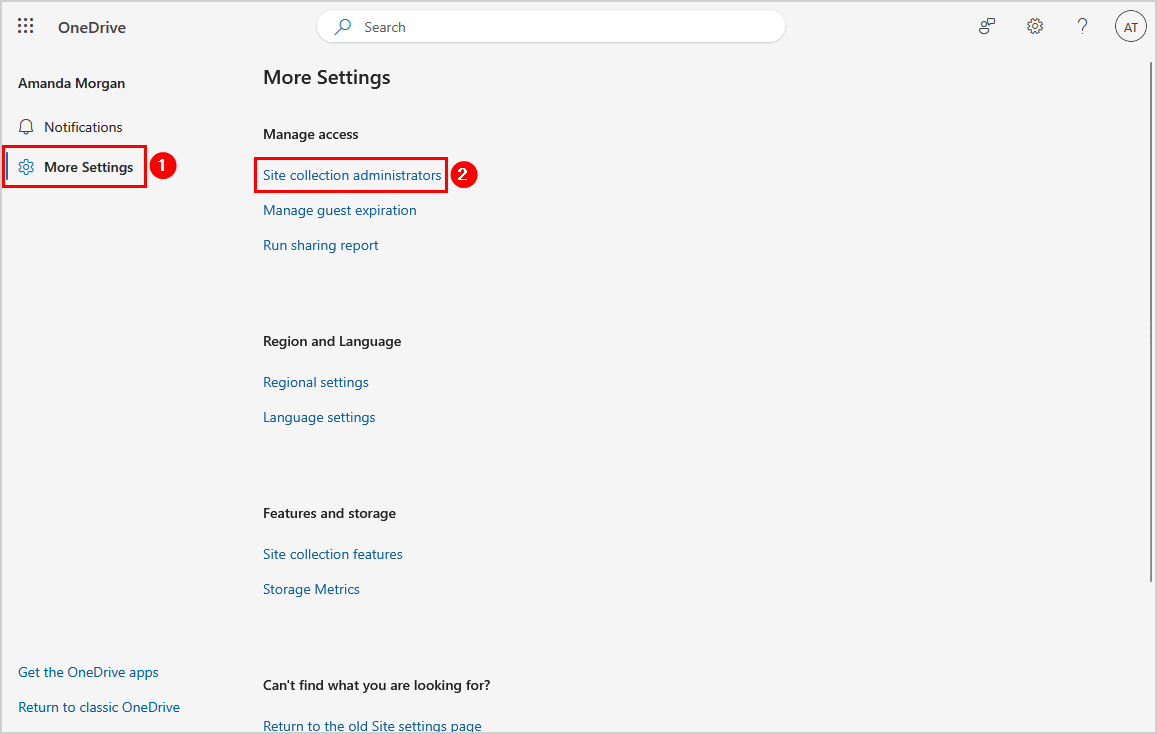Open the header icon left of the settings gear
Screen dimensions: 1157x734
click(x=987, y=27)
